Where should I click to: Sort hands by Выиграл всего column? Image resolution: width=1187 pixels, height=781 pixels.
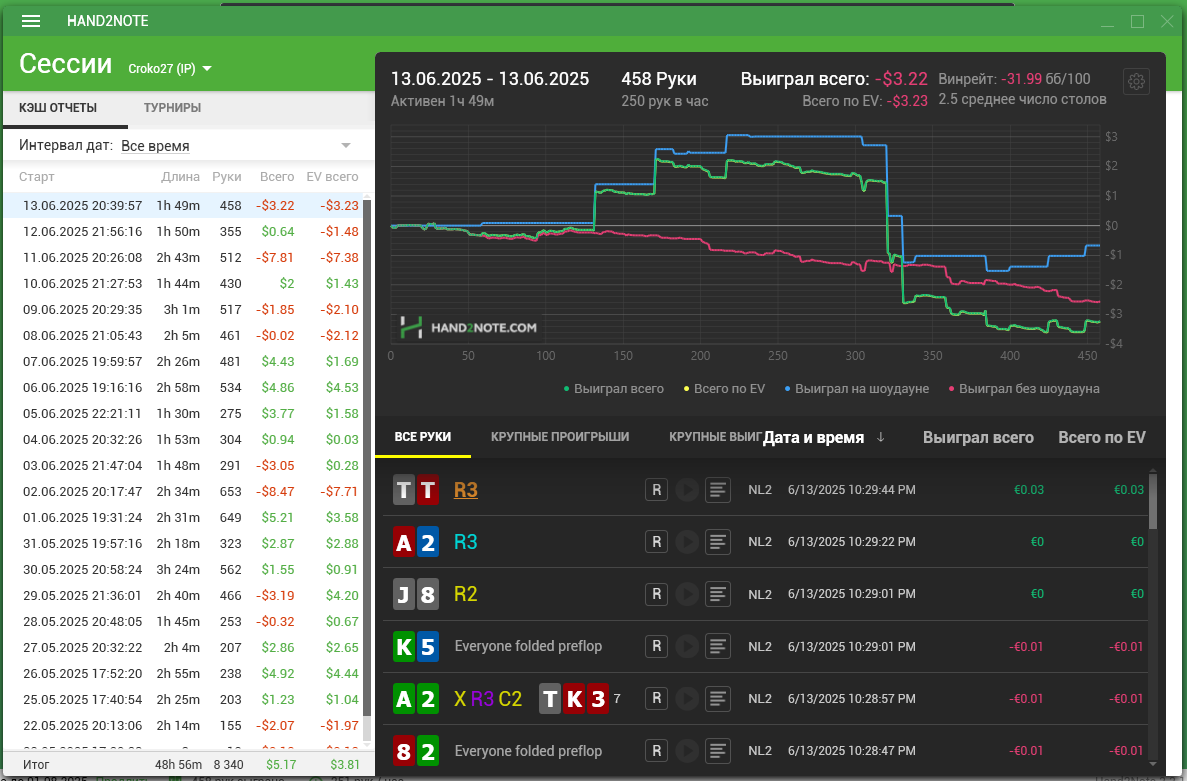978,437
